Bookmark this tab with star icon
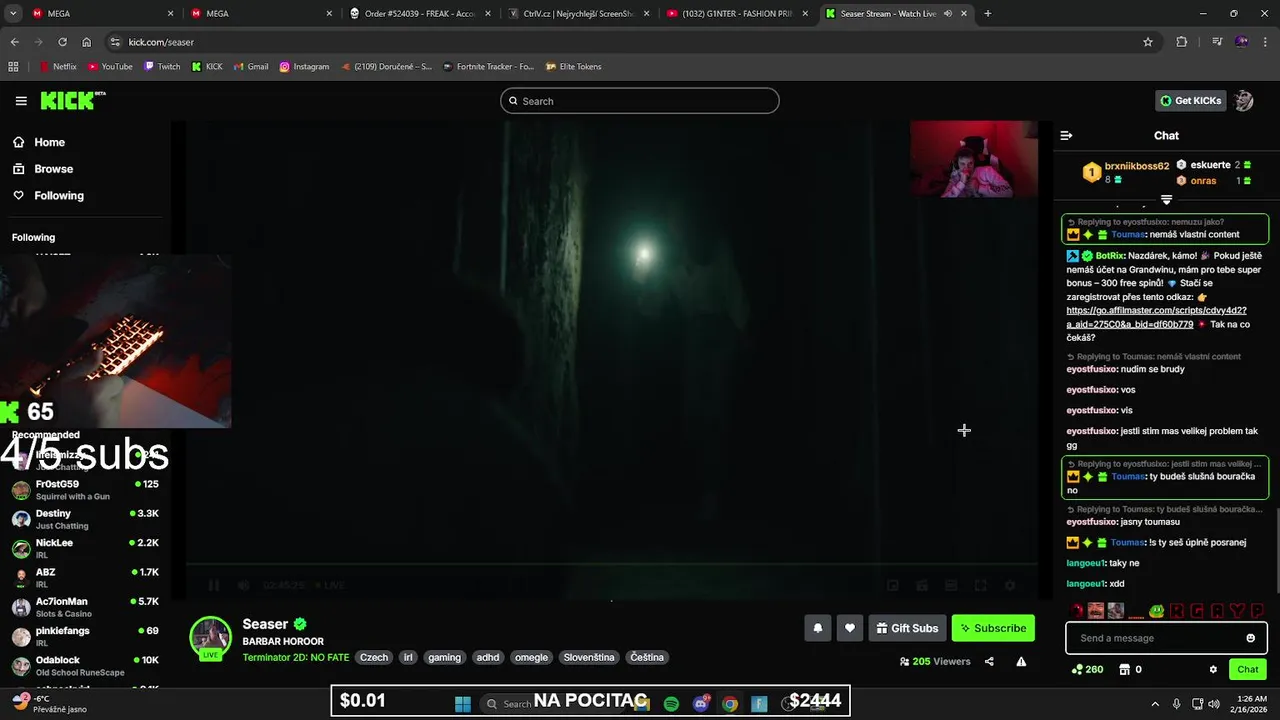The width and height of the screenshot is (1280, 720). pos(1148,42)
